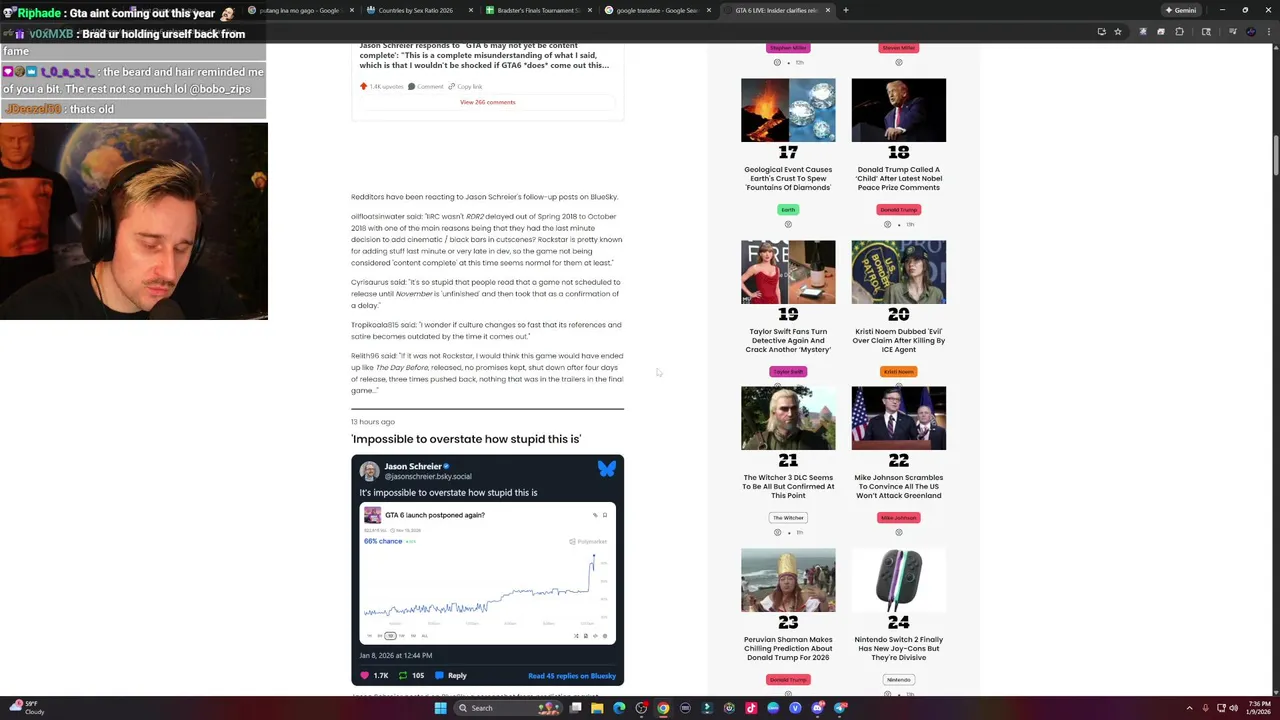Copy link of the Reddit post

point(465,87)
